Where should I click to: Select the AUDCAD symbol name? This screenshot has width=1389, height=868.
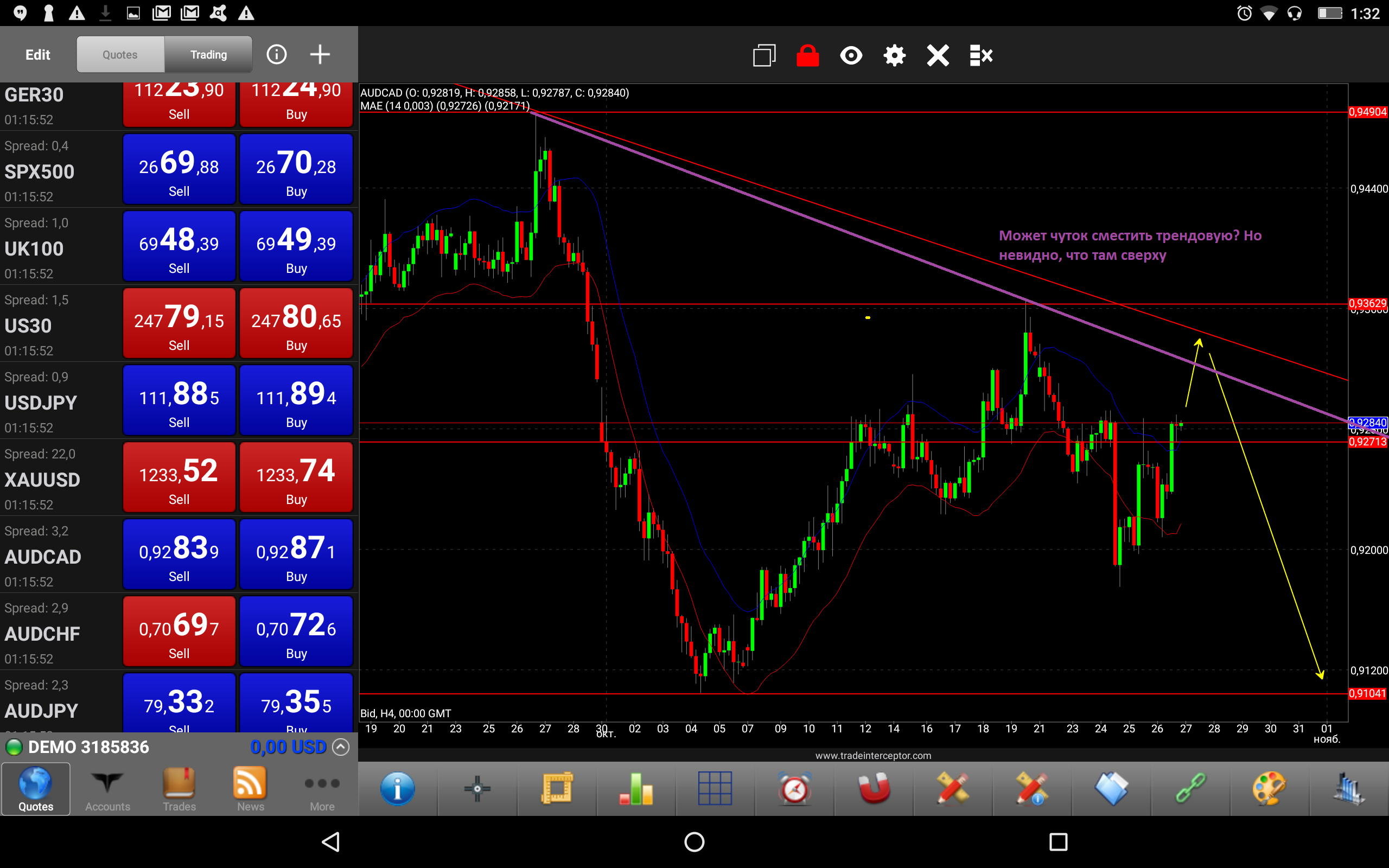pyautogui.click(x=43, y=557)
